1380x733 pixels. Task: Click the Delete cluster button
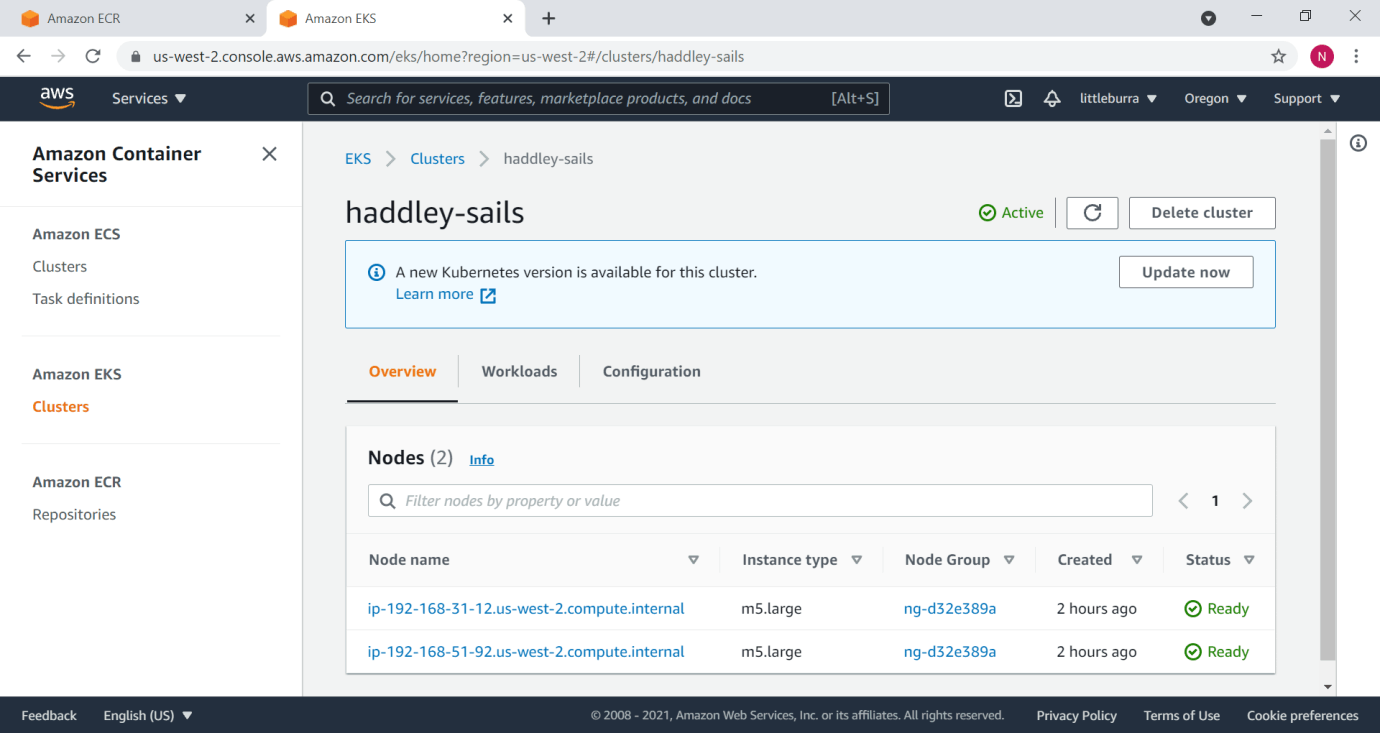pos(1201,213)
